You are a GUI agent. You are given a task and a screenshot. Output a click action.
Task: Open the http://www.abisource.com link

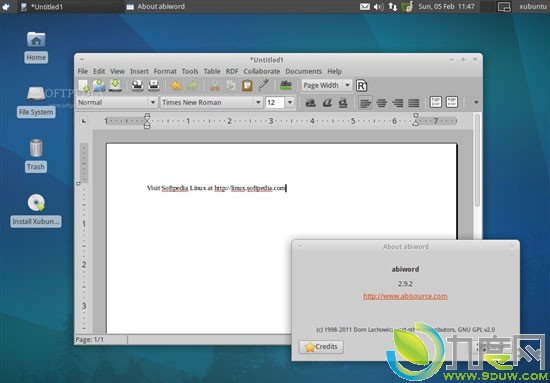coord(405,296)
